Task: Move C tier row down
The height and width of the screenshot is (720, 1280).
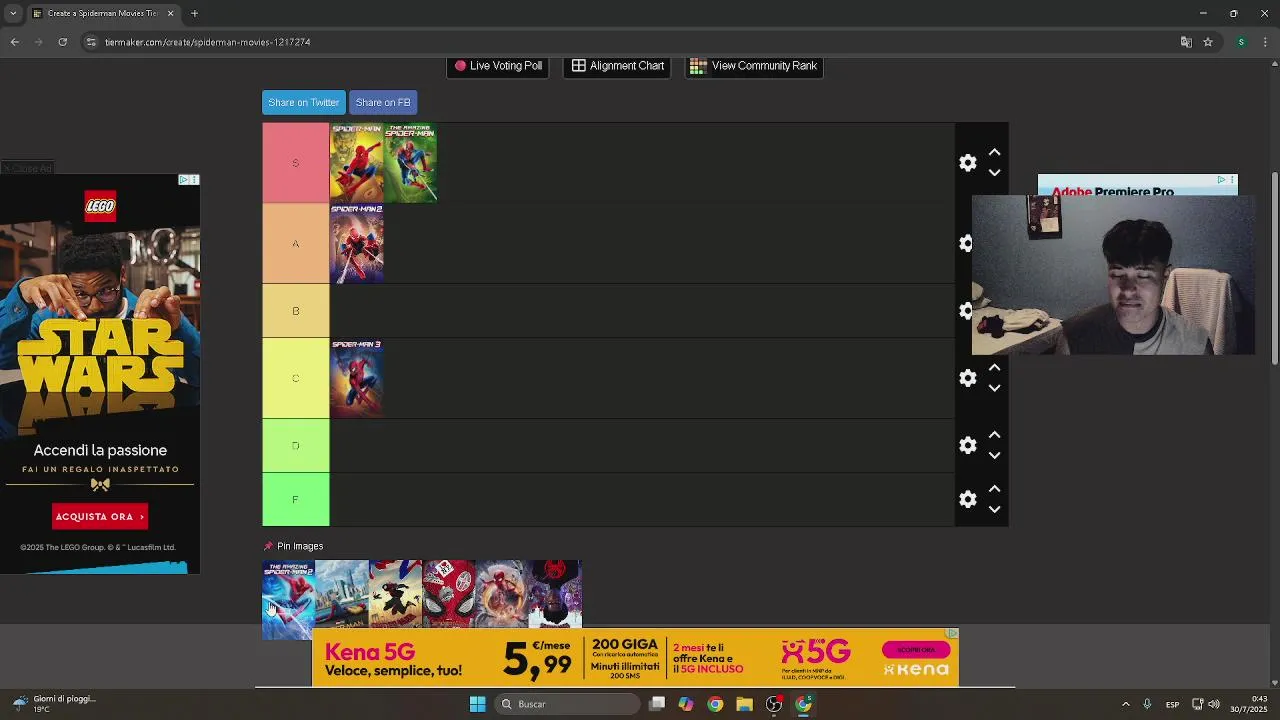Action: [994, 388]
